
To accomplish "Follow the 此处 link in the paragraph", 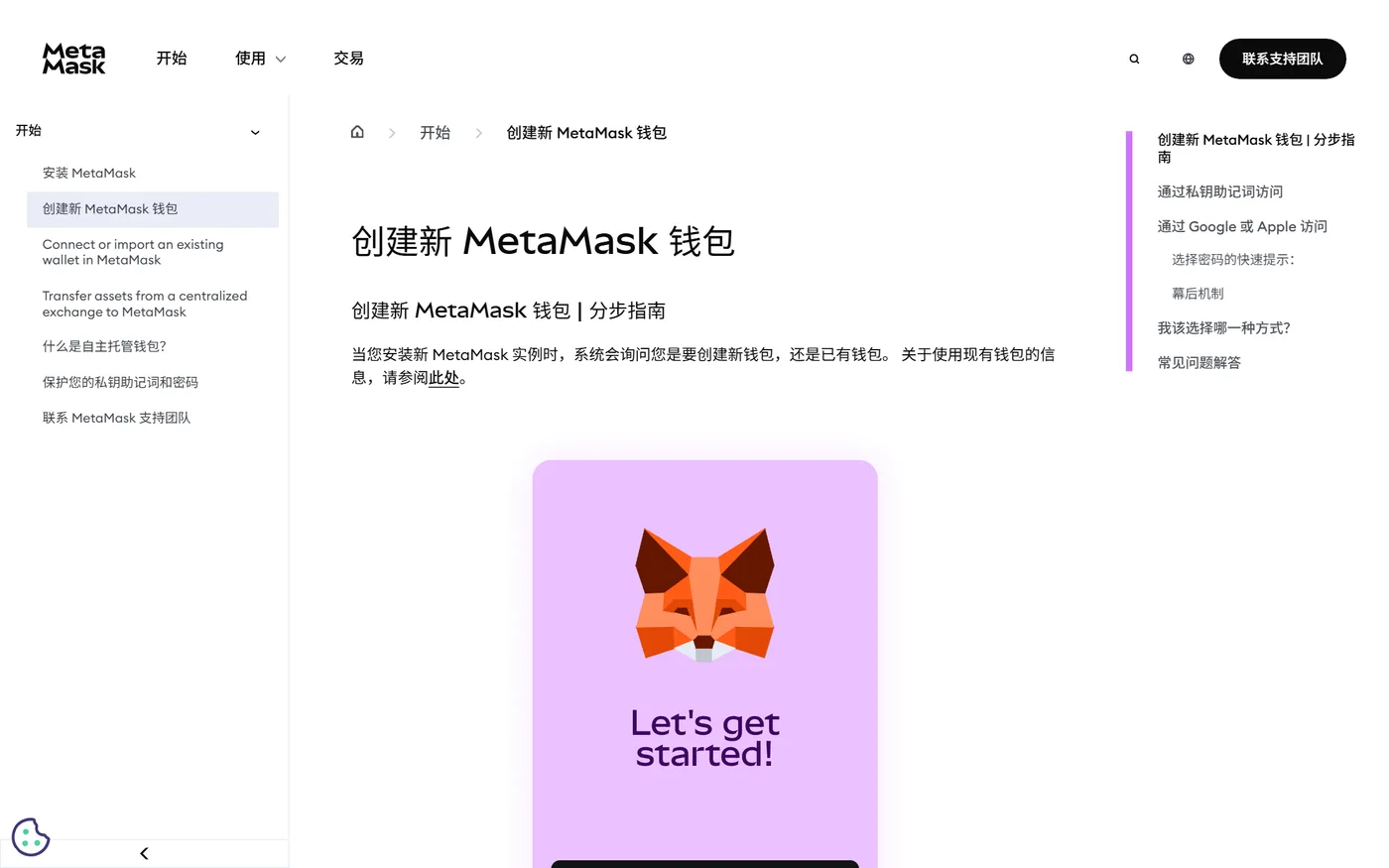I will 443,378.
